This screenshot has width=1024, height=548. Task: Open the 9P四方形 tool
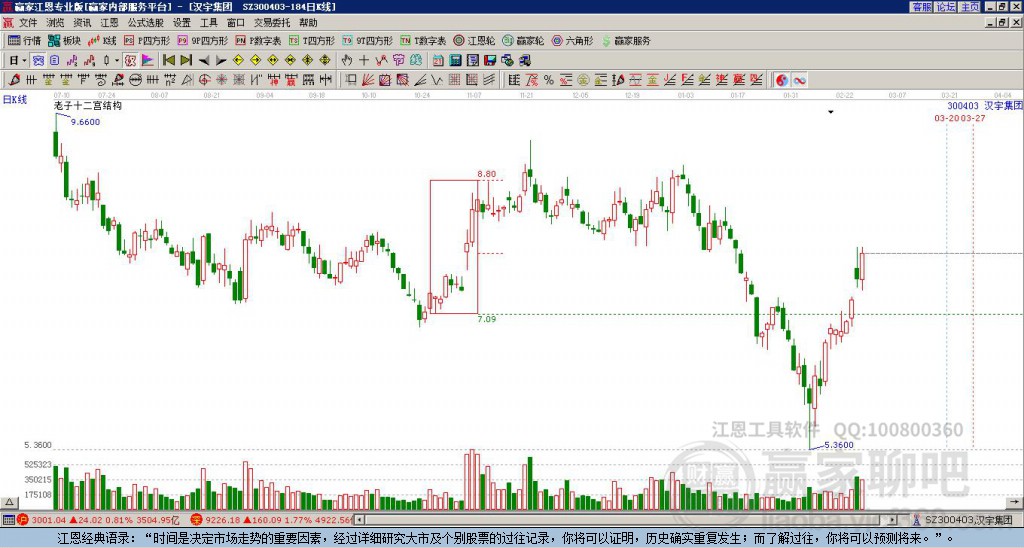[x=203, y=40]
